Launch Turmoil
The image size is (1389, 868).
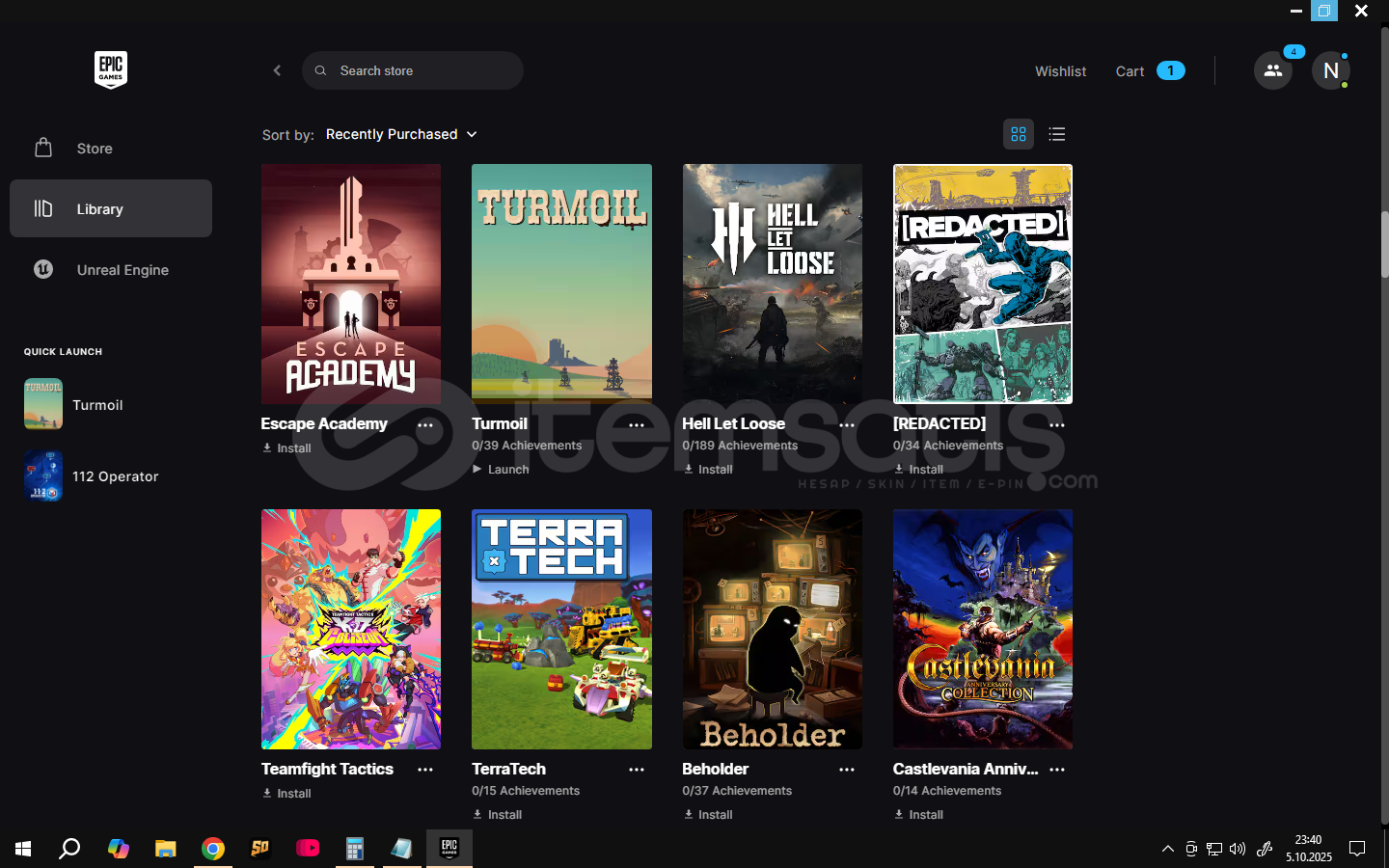[x=501, y=470]
